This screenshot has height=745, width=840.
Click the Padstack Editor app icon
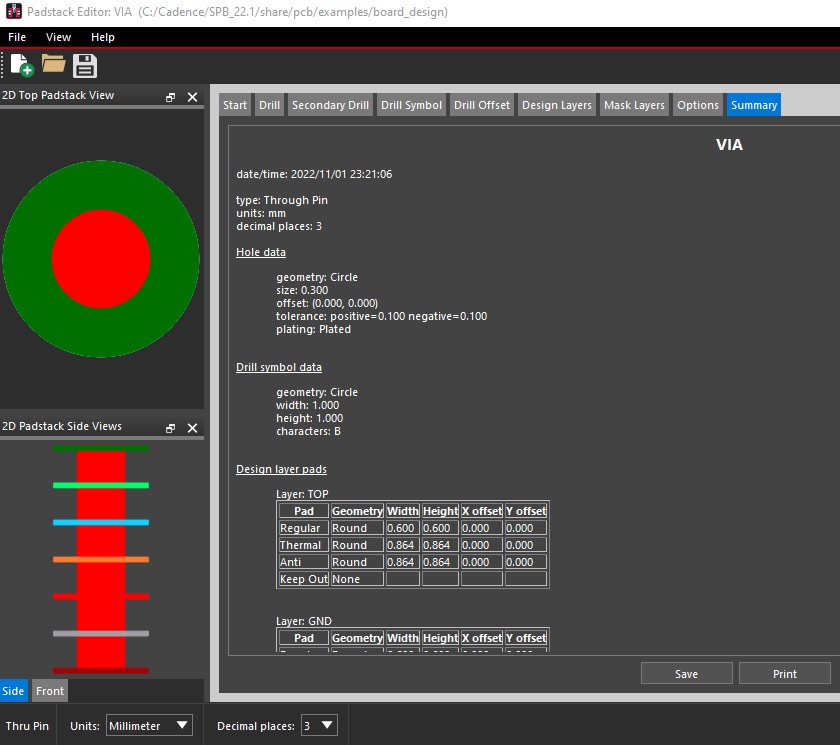pos(14,12)
